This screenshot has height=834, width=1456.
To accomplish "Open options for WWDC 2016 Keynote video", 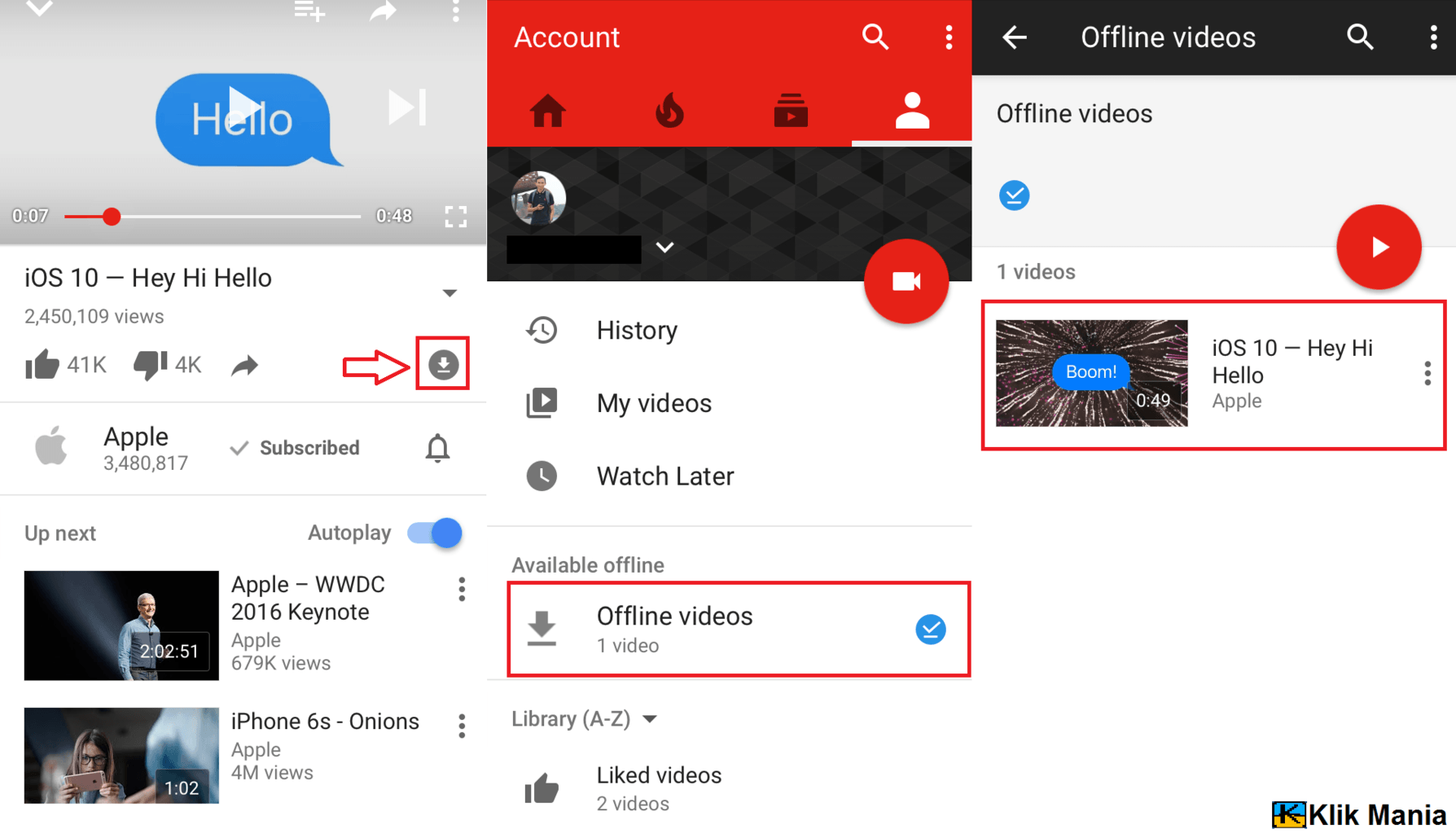I will coord(462,589).
